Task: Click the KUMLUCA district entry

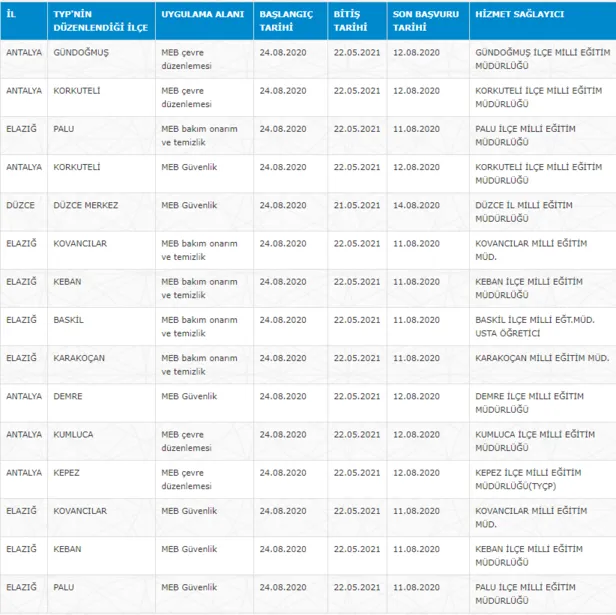Action: tap(73, 434)
